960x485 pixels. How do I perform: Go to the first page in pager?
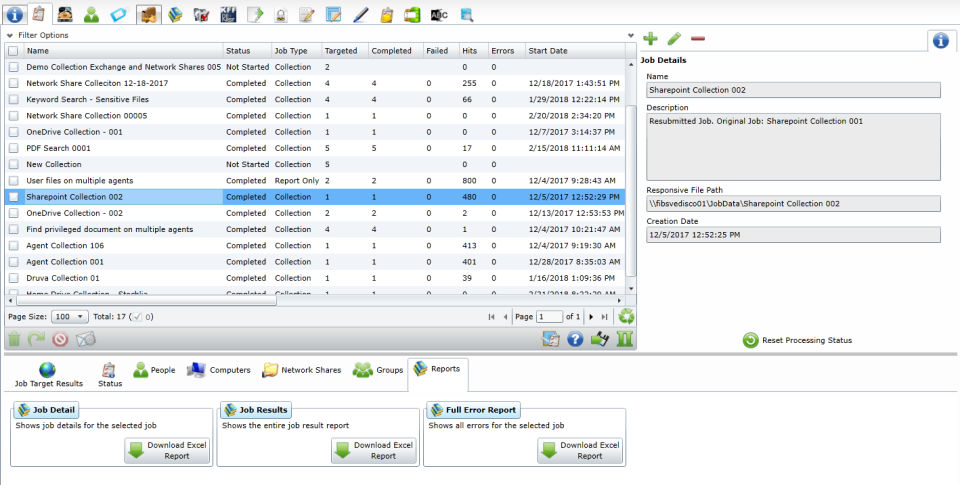(491, 317)
